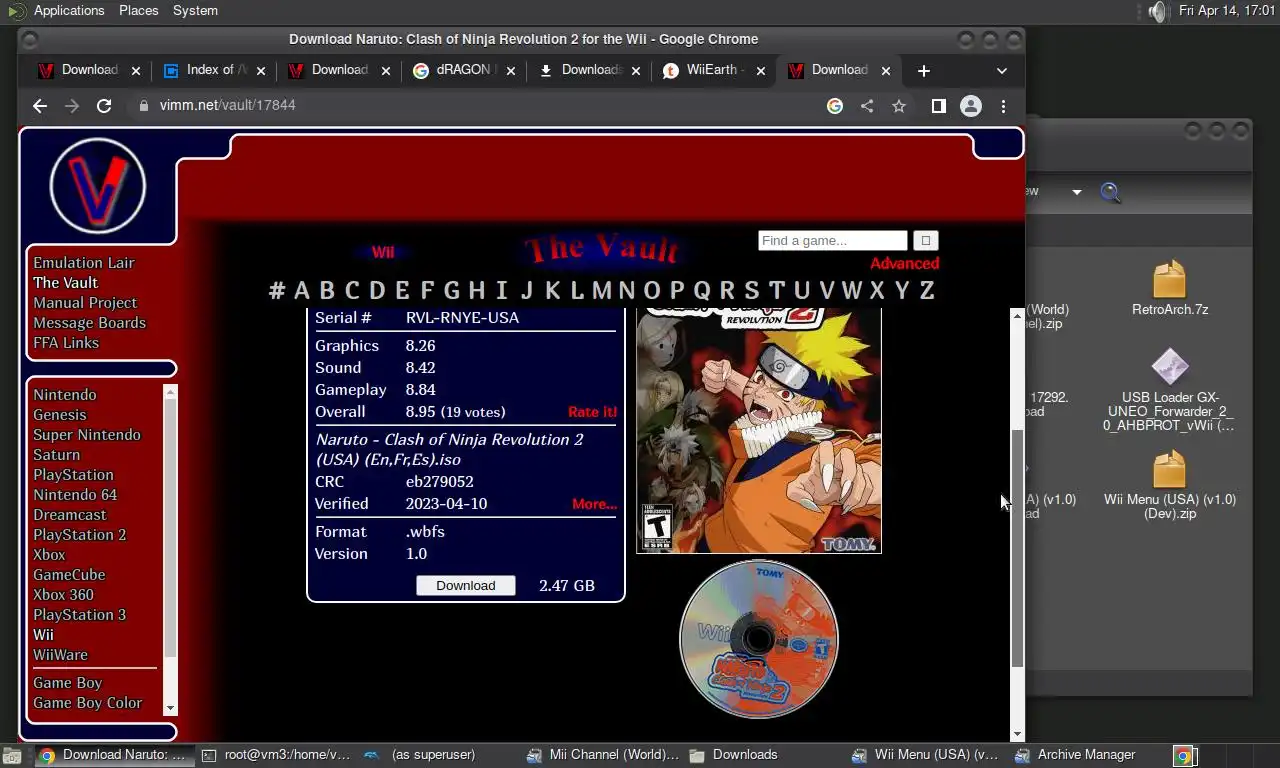The width and height of the screenshot is (1280, 768).
Task: Switch to the dRAGON Google tab
Action: click(x=464, y=70)
